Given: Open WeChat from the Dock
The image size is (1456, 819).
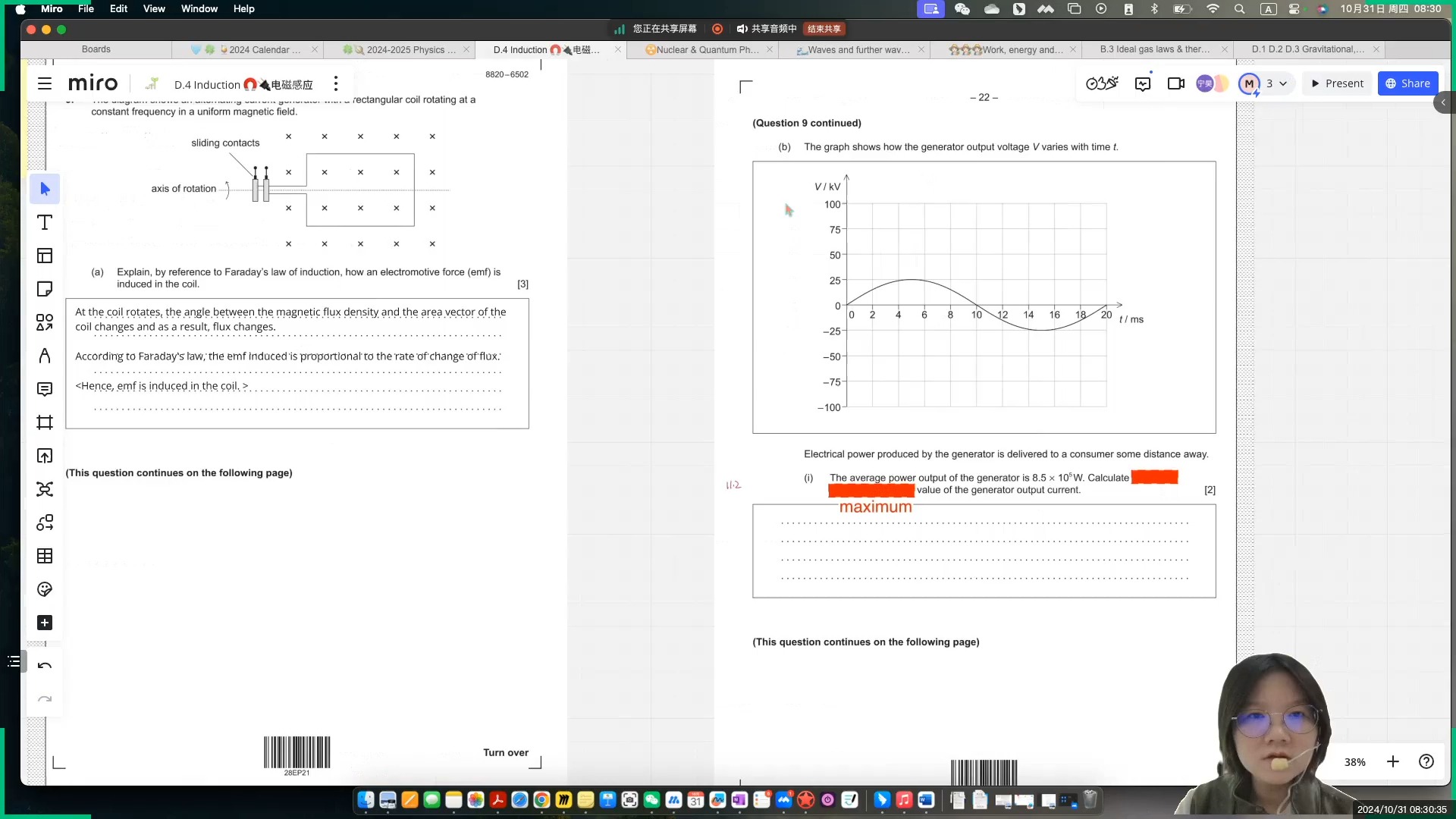Looking at the screenshot, I should tap(651, 799).
